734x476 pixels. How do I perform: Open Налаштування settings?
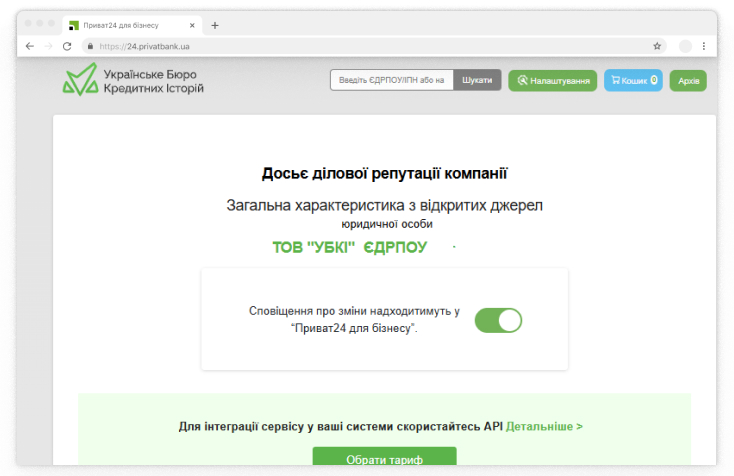click(x=553, y=81)
